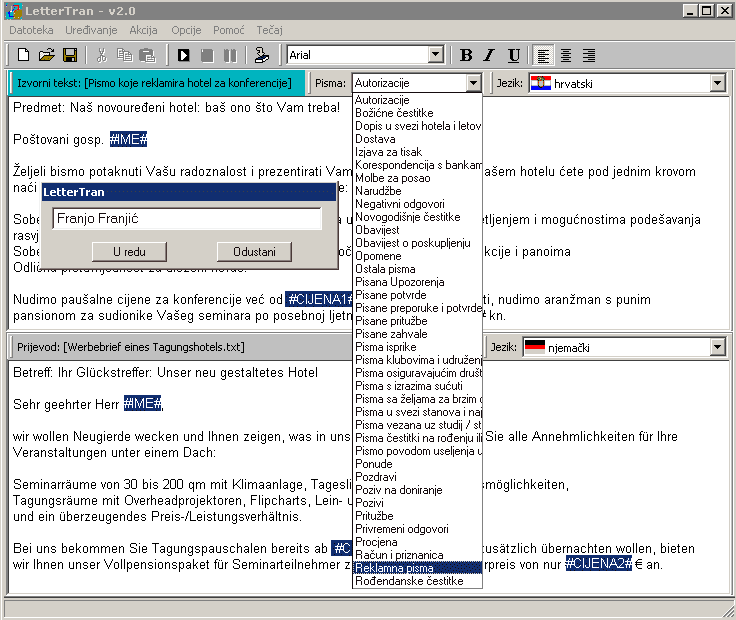Click the Croatian flag icon
This screenshot has width=736, height=620.
[x=541, y=83]
